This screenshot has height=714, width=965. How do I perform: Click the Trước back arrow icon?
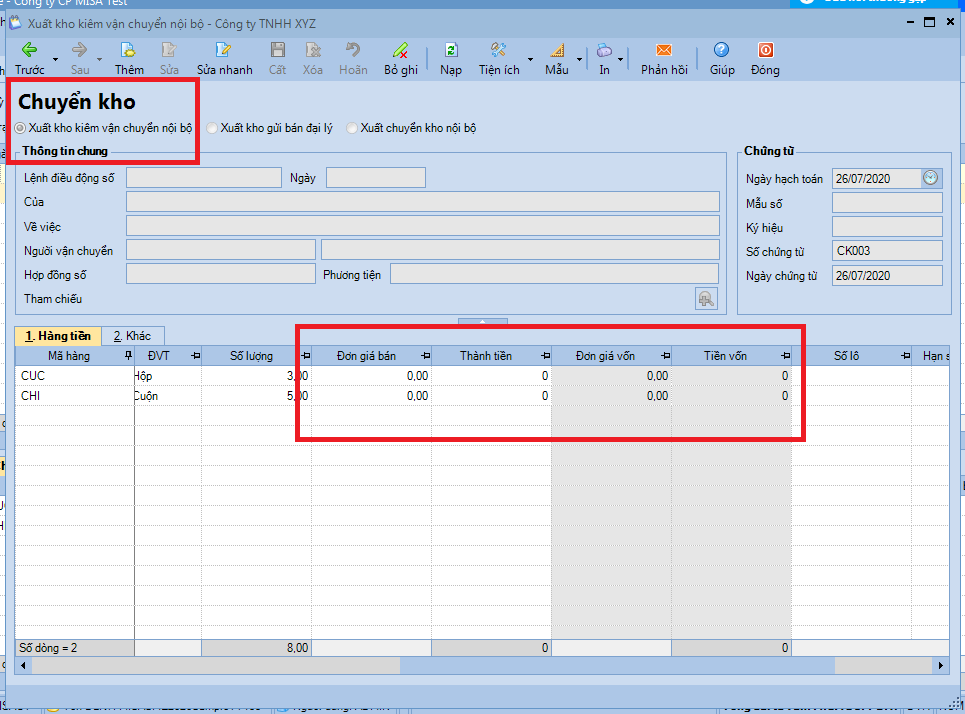click(29, 50)
